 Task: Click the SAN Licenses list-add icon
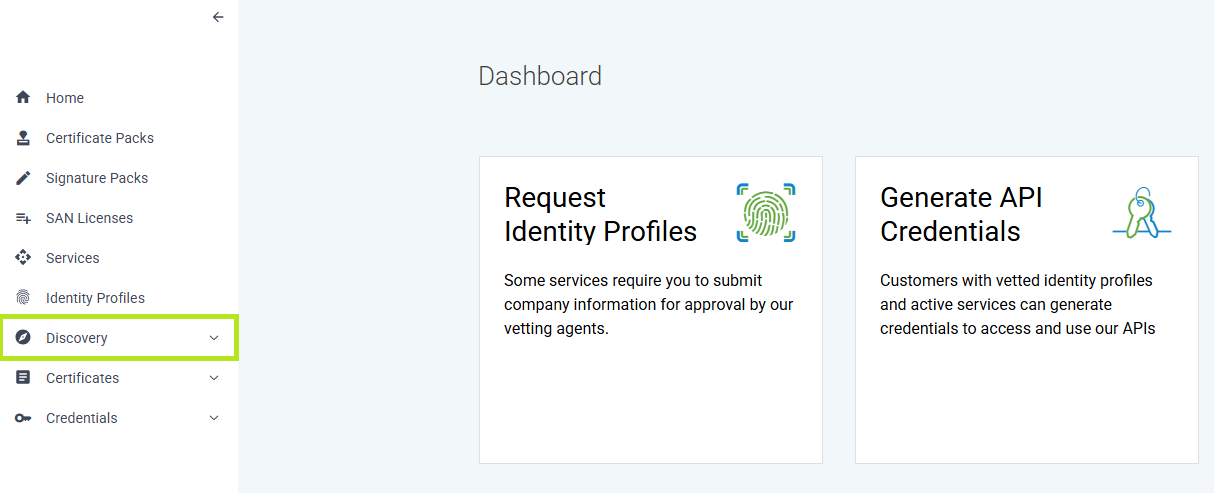[23, 218]
